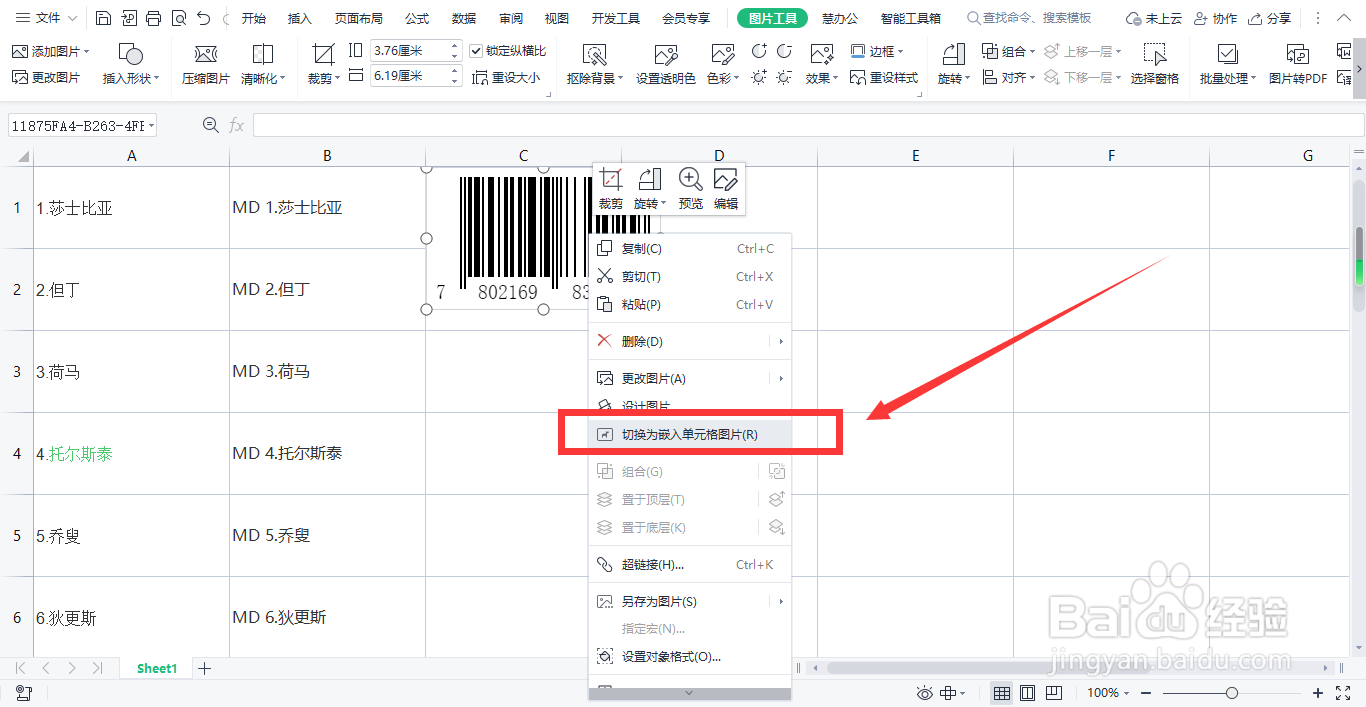The height and width of the screenshot is (707, 1366).
Task: Click Compress Picture (压缩图片)
Action: (206, 64)
